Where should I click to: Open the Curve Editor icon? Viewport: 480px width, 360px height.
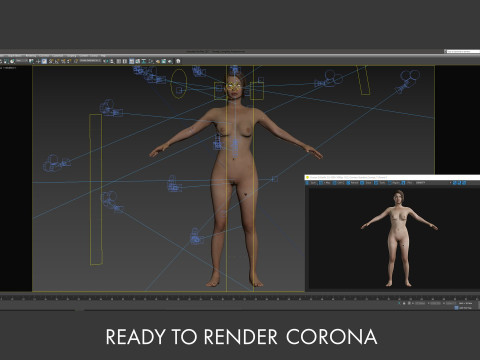(137, 61)
